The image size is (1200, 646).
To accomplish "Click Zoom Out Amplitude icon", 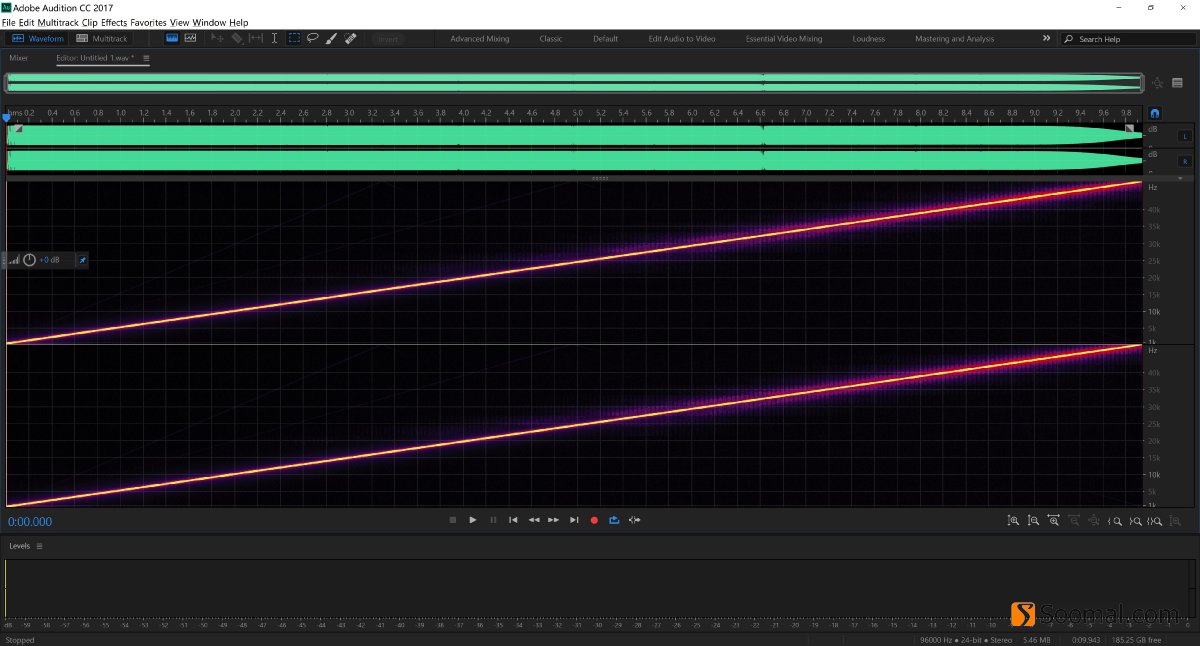I will click(1033, 520).
